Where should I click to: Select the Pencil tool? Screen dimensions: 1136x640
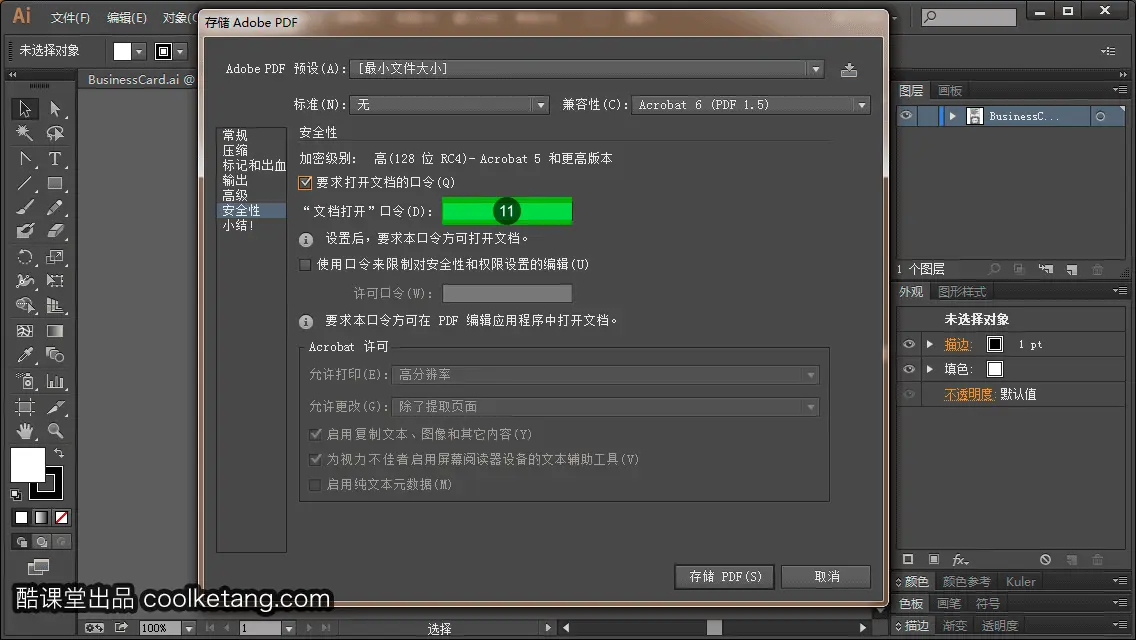coord(55,208)
